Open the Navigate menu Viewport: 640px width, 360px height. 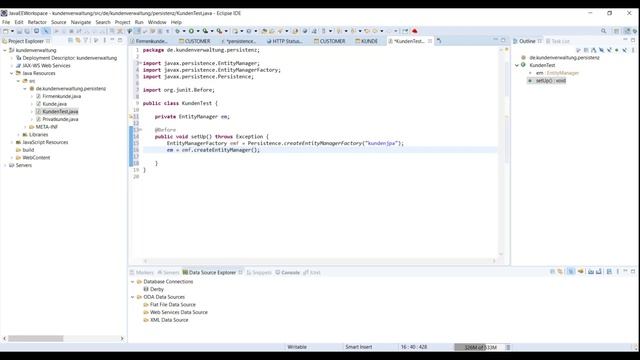tap(81, 22)
